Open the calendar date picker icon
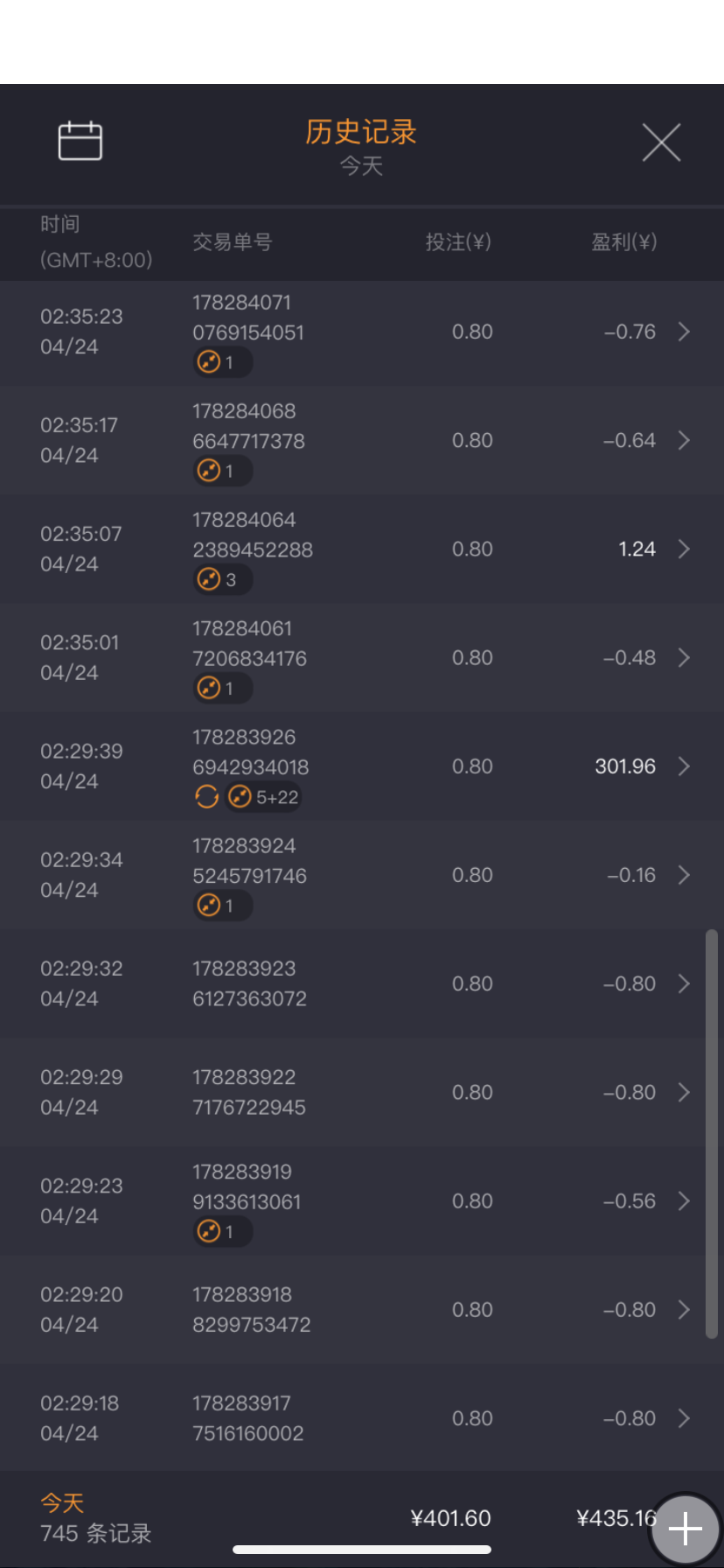Viewport: 724px width, 1568px height. [80, 141]
